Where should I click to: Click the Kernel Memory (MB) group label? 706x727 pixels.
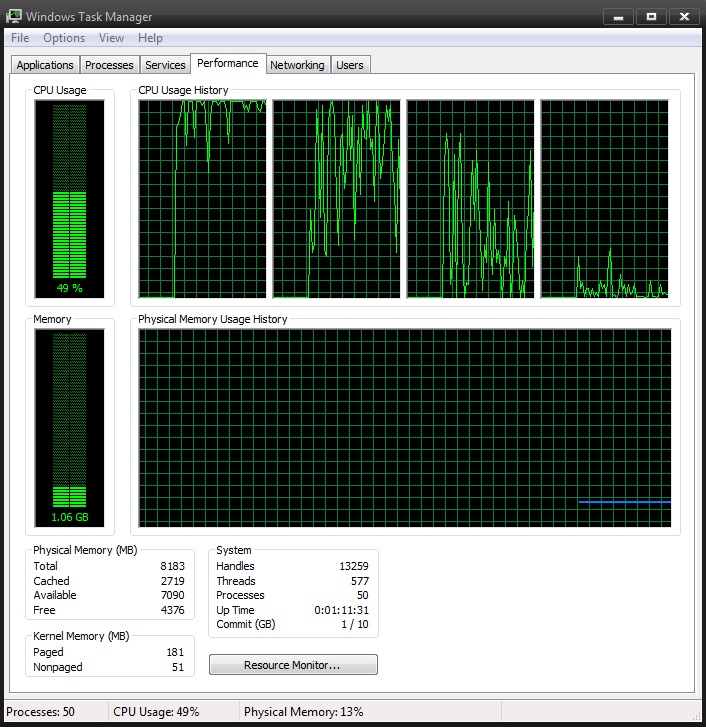tap(81, 636)
